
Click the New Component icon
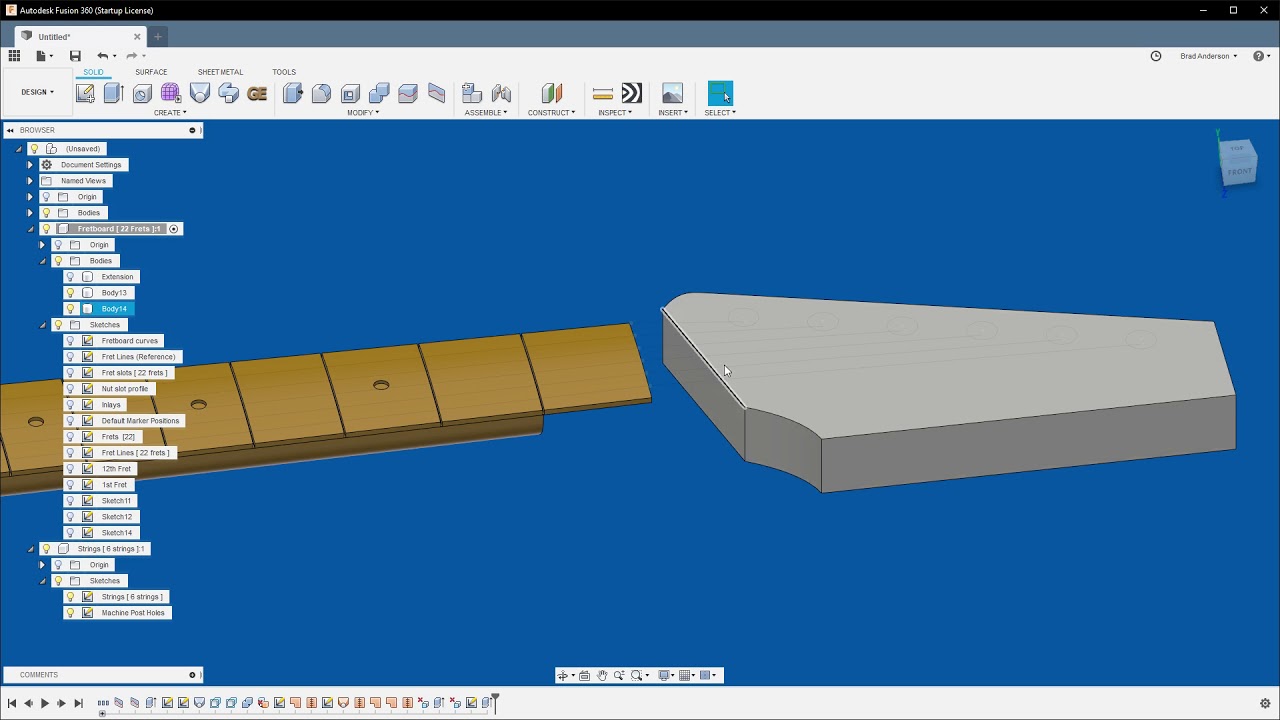[472, 93]
